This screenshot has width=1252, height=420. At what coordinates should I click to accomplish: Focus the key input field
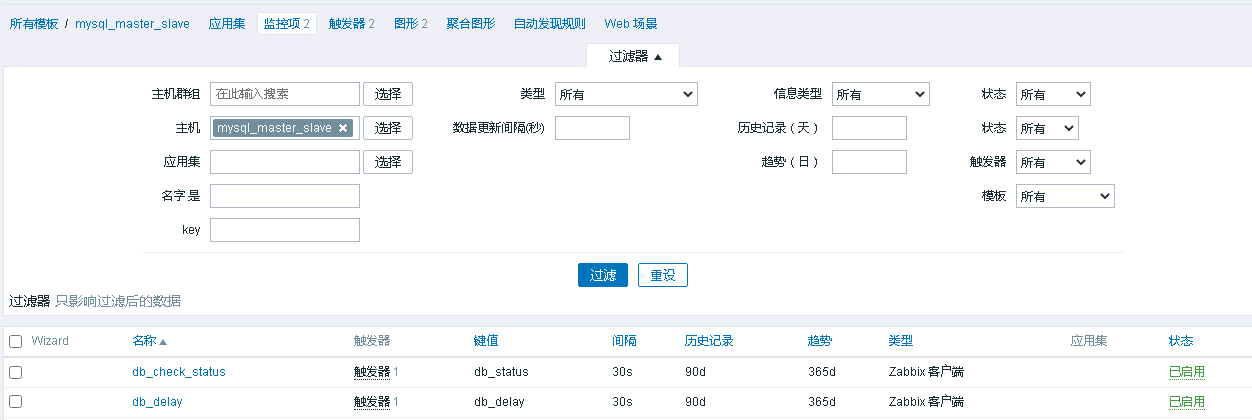click(284, 230)
